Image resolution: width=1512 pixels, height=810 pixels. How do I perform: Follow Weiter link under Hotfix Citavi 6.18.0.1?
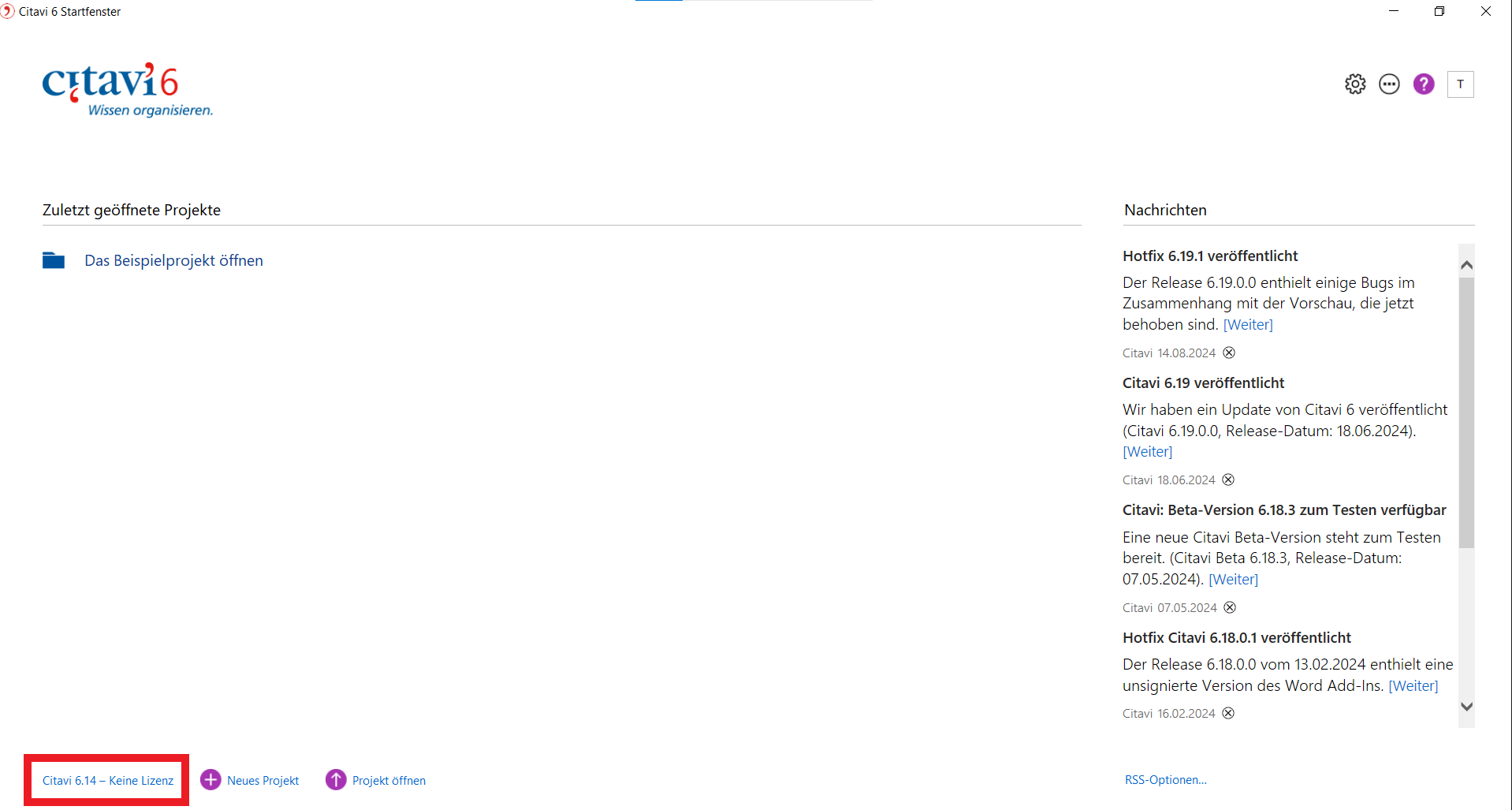1413,686
